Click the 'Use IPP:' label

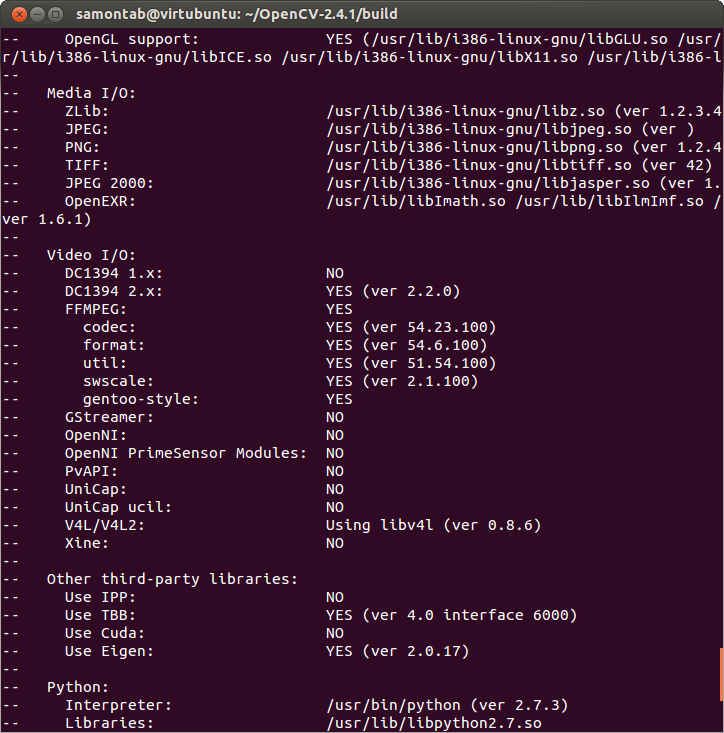click(x=100, y=597)
